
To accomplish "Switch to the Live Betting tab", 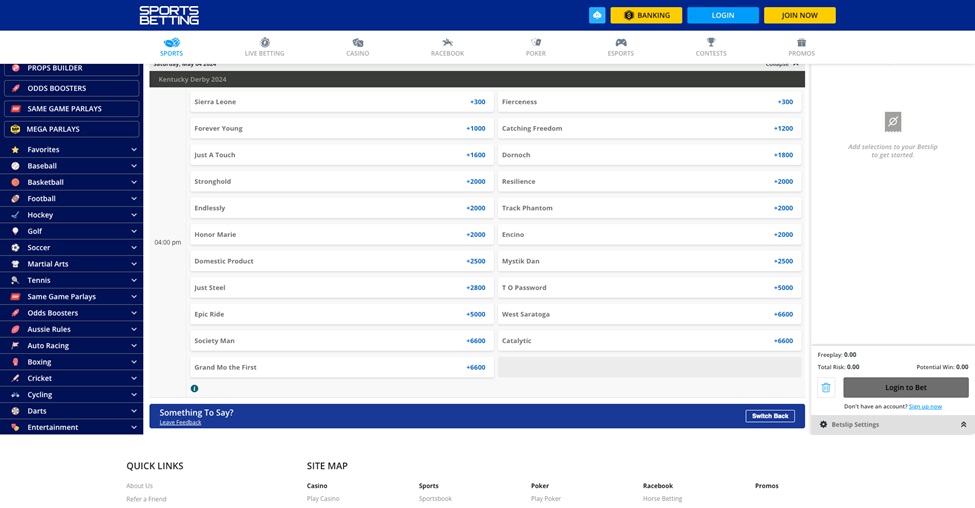I will click(x=265, y=47).
